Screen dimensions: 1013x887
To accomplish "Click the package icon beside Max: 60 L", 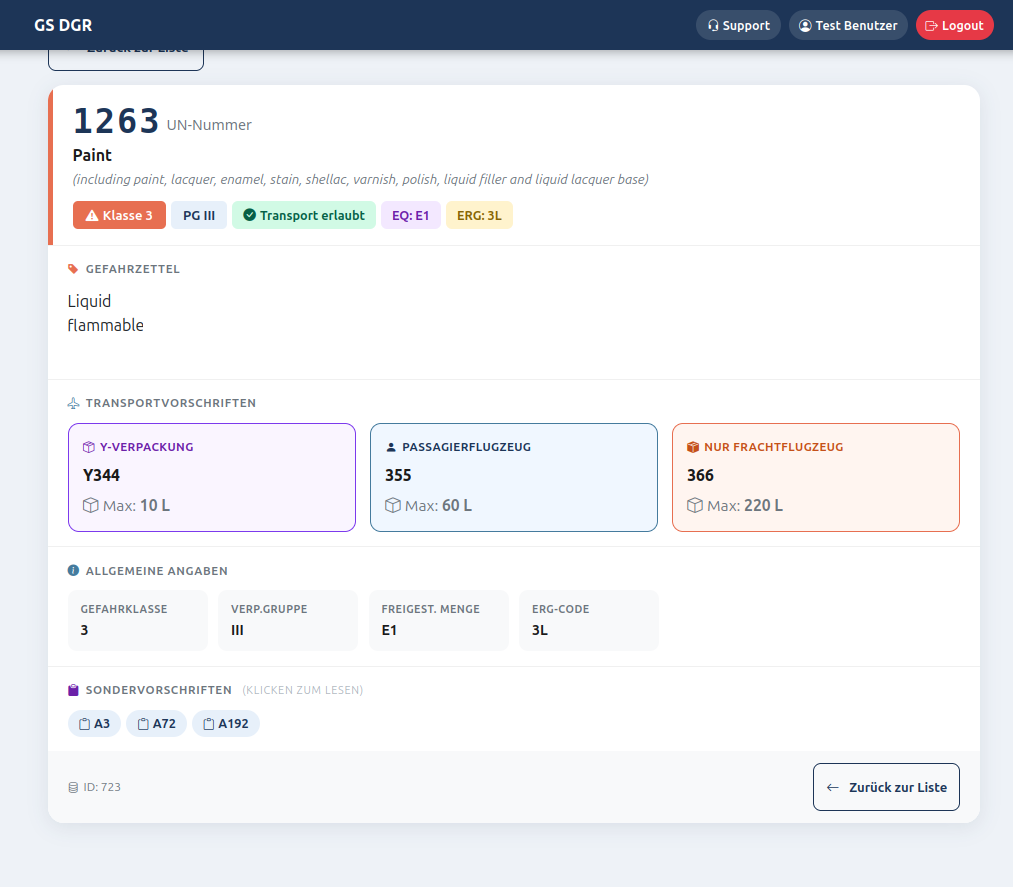I will (393, 505).
